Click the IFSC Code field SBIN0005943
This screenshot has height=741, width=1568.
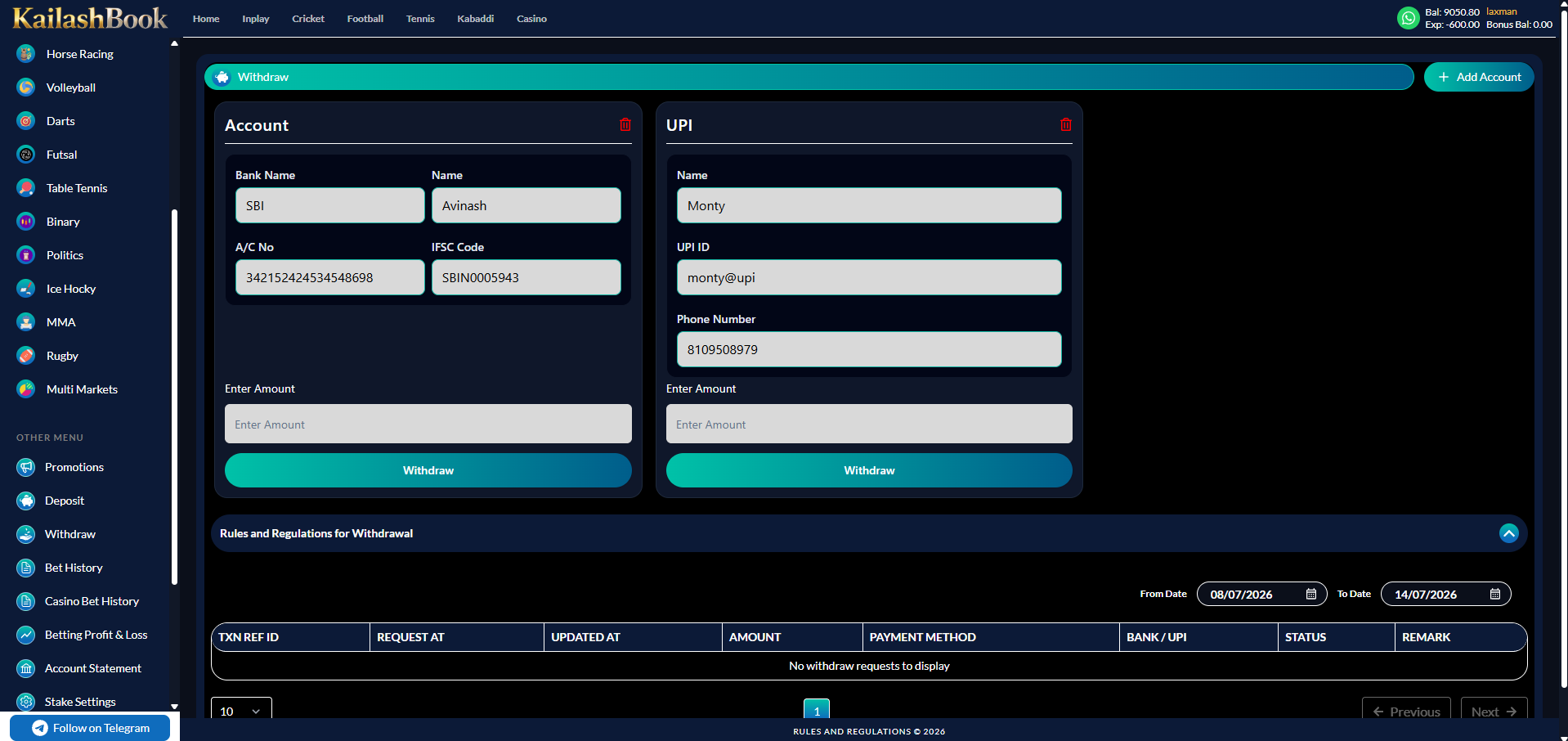pos(526,277)
